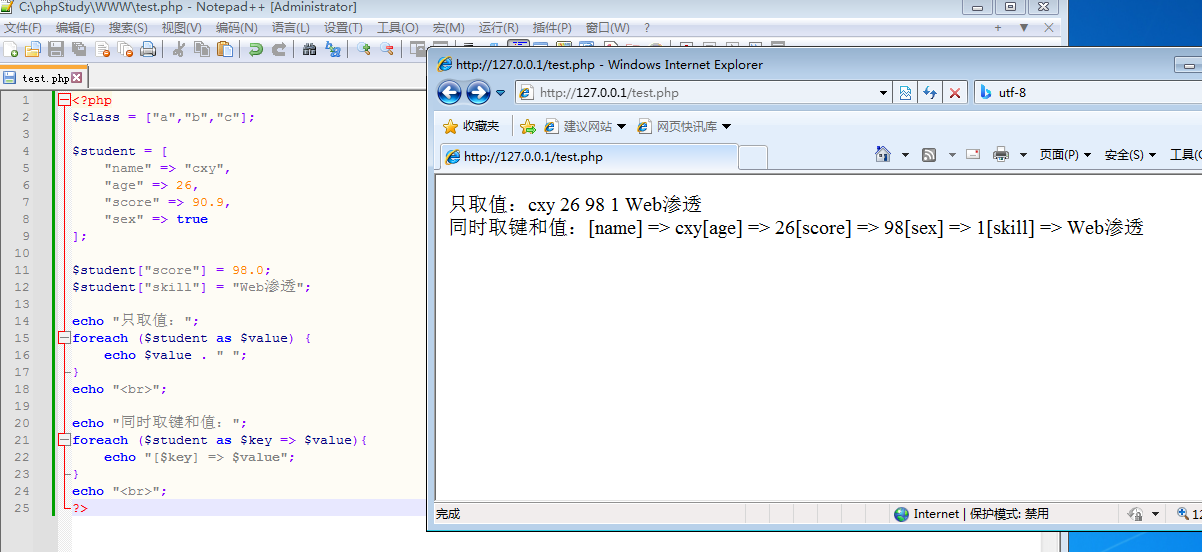Open 插件(P) menu in Notepad++
This screenshot has height=552, width=1202.
552,28
